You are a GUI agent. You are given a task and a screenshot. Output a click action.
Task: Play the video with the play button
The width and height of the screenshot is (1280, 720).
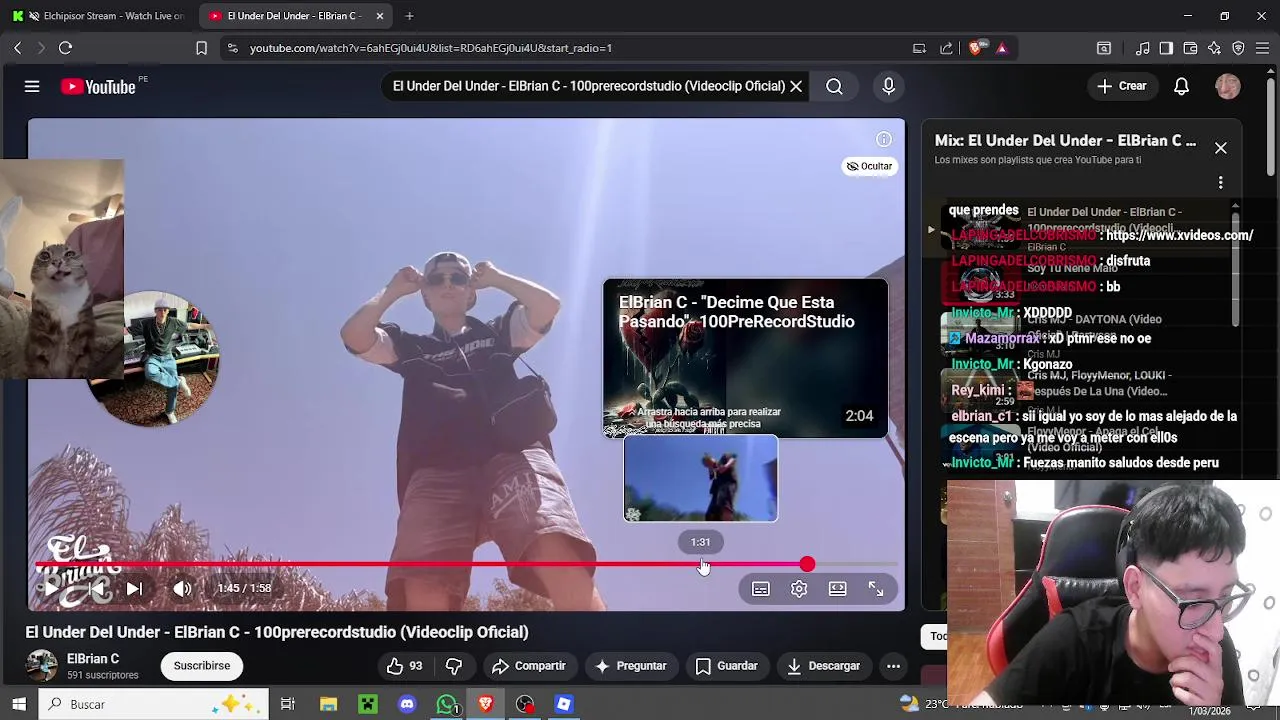tap(50, 588)
